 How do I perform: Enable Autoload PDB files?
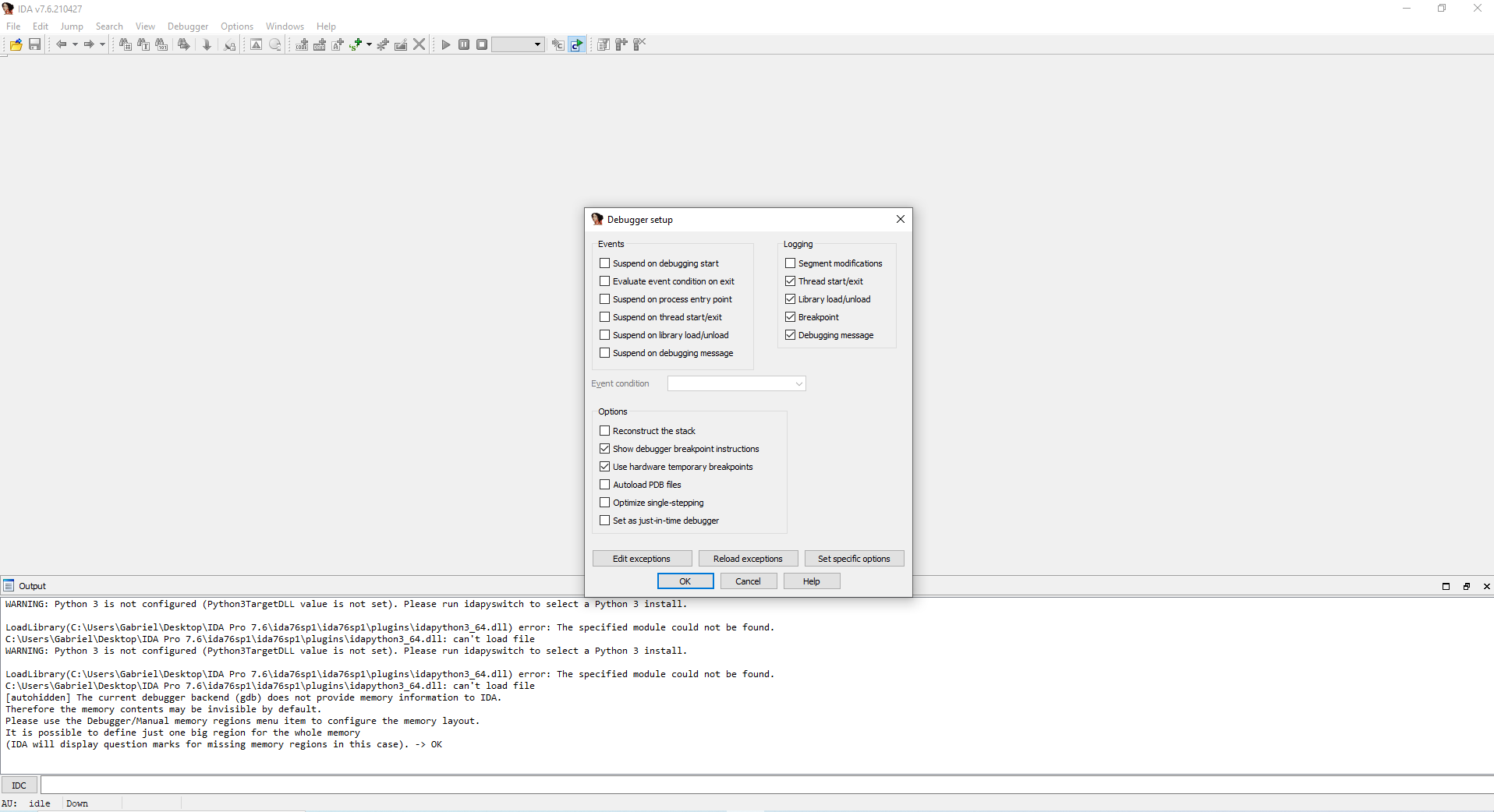(604, 485)
